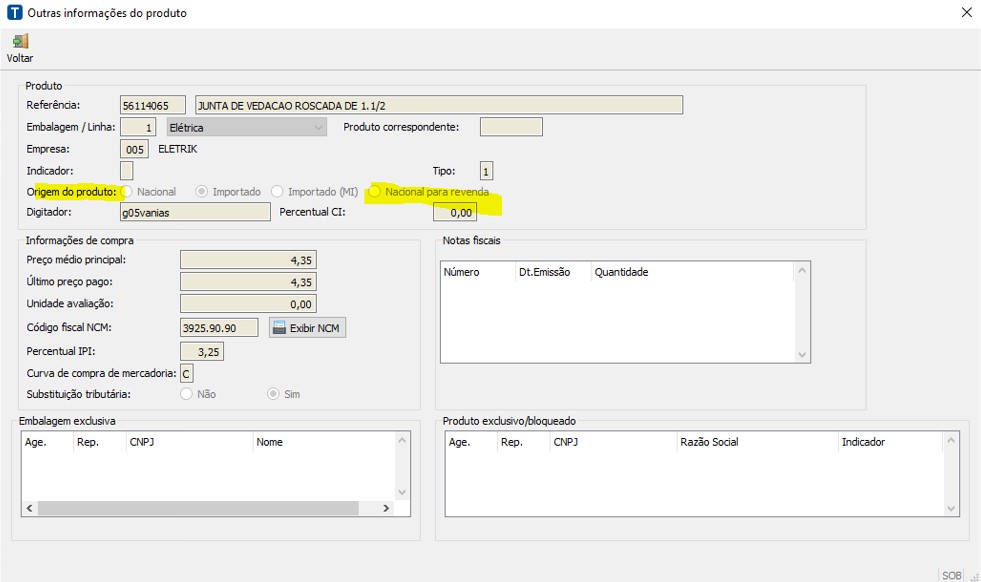The height and width of the screenshot is (582, 981).
Task: Set Substituição tributária to Não
Action: pyautogui.click(x=186, y=394)
